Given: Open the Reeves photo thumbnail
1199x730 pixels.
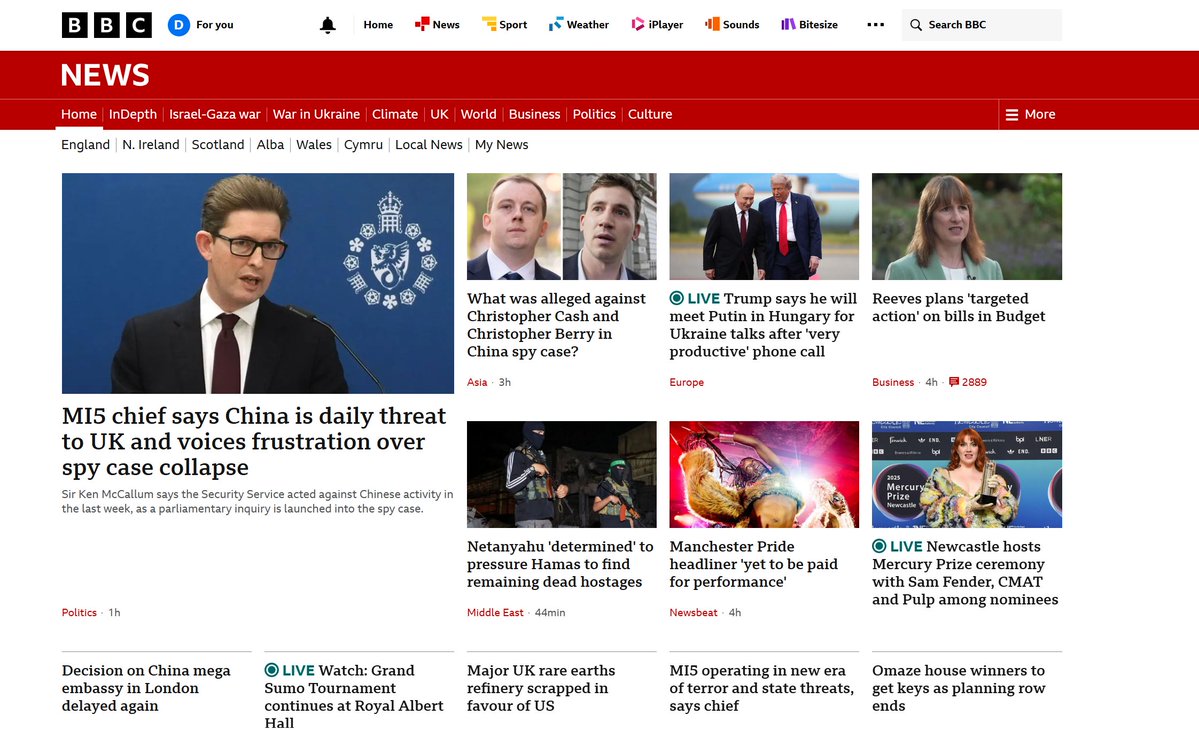Looking at the screenshot, I should coord(967,226).
